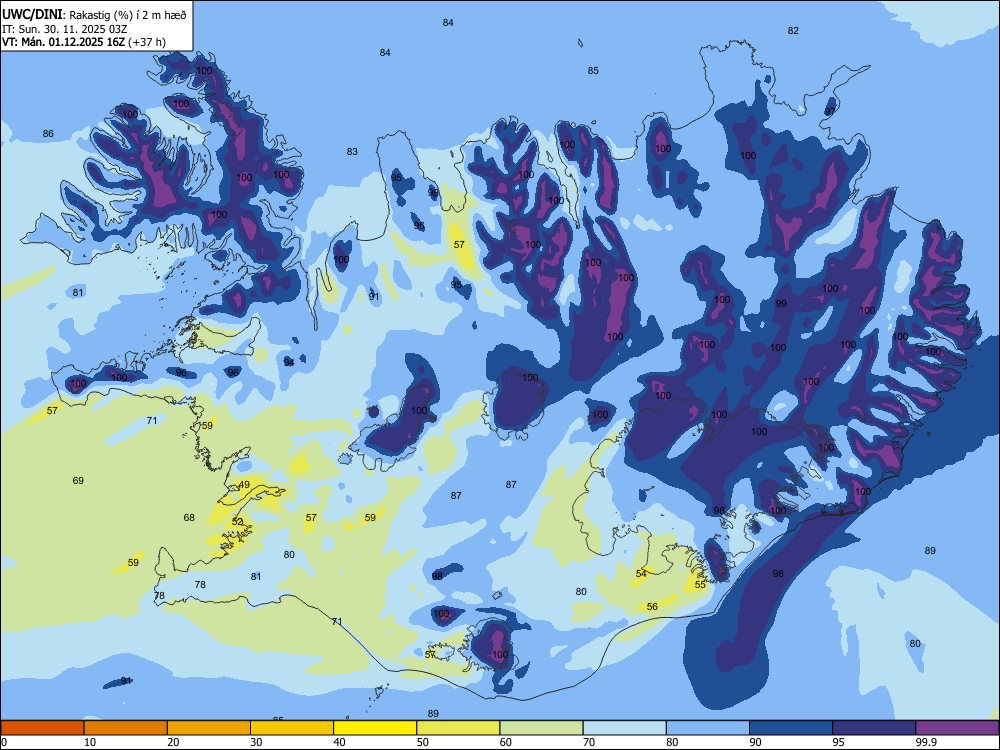The height and width of the screenshot is (750, 1000).
Task: Click the "50" legend scale label
Action: pos(422,742)
